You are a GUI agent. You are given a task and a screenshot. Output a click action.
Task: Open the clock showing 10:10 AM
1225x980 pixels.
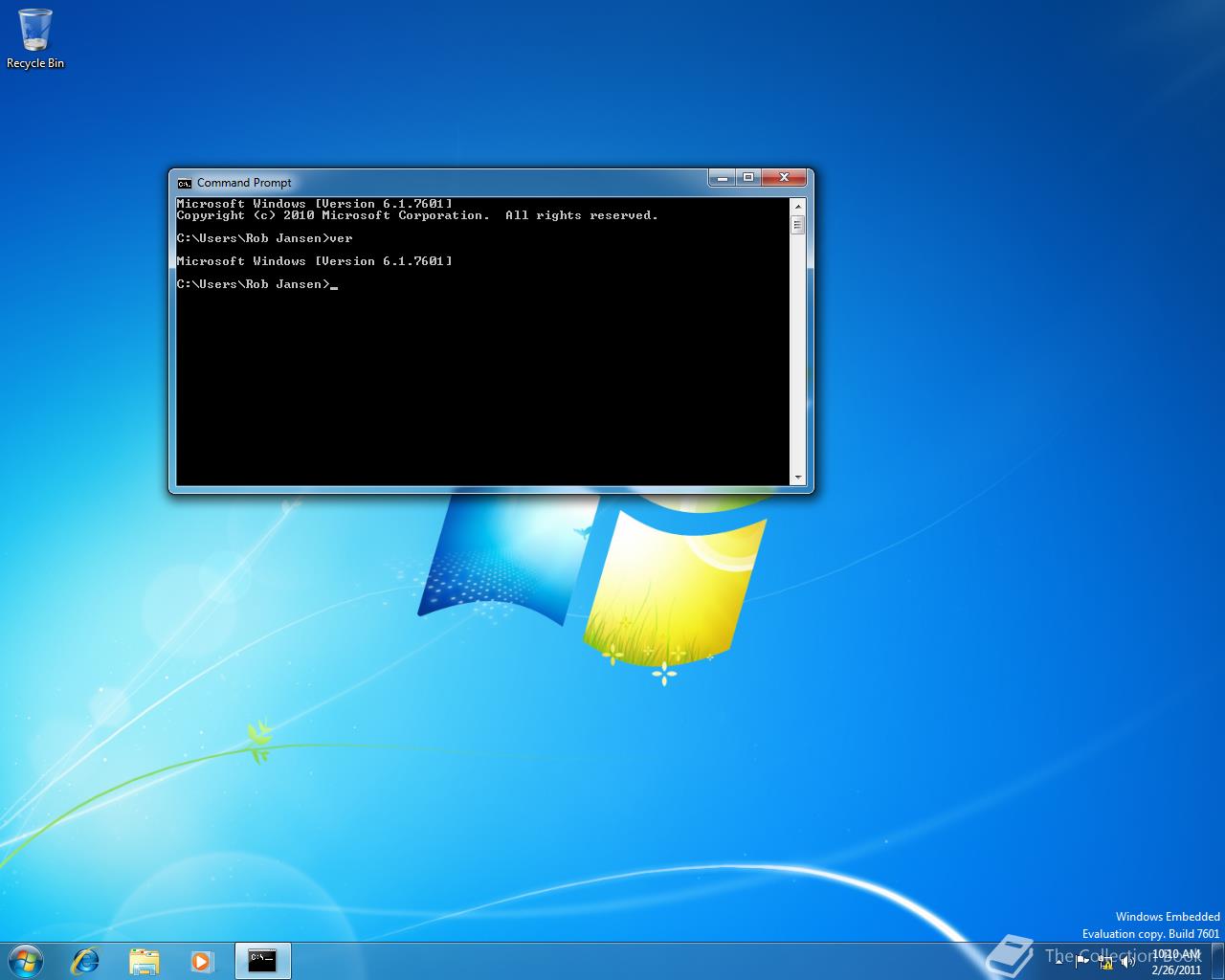point(1176,962)
